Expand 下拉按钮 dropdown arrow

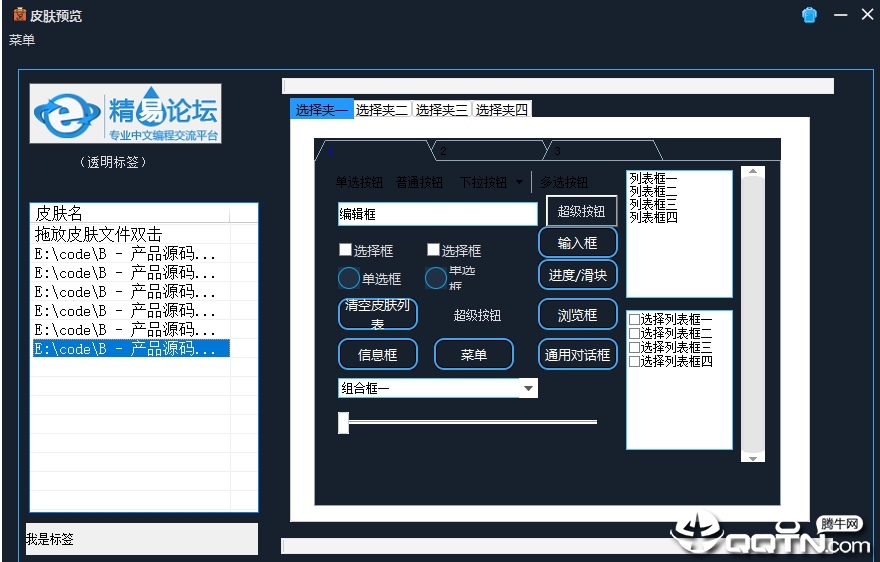pyautogui.click(x=519, y=182)
